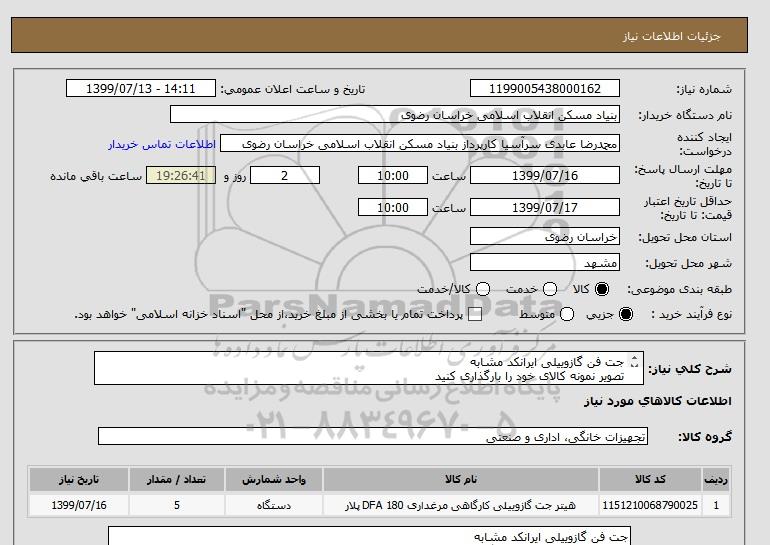Click the delivery city field مشهد
Viewport: 770px width, 545px height.
pyautogui.click(x=545, y=262)
